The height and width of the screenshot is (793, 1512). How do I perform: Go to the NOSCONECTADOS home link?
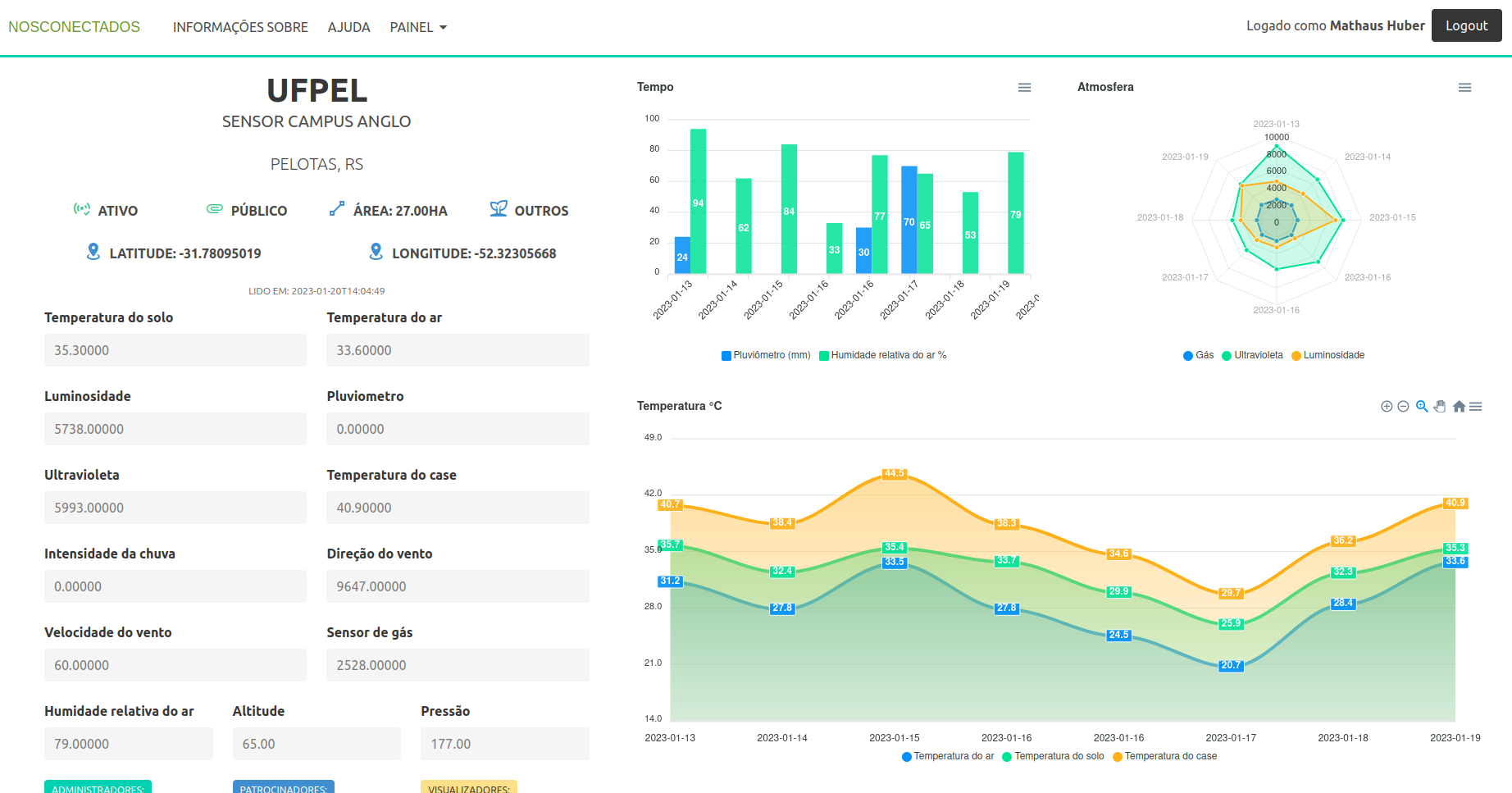[x=74, y=27]
